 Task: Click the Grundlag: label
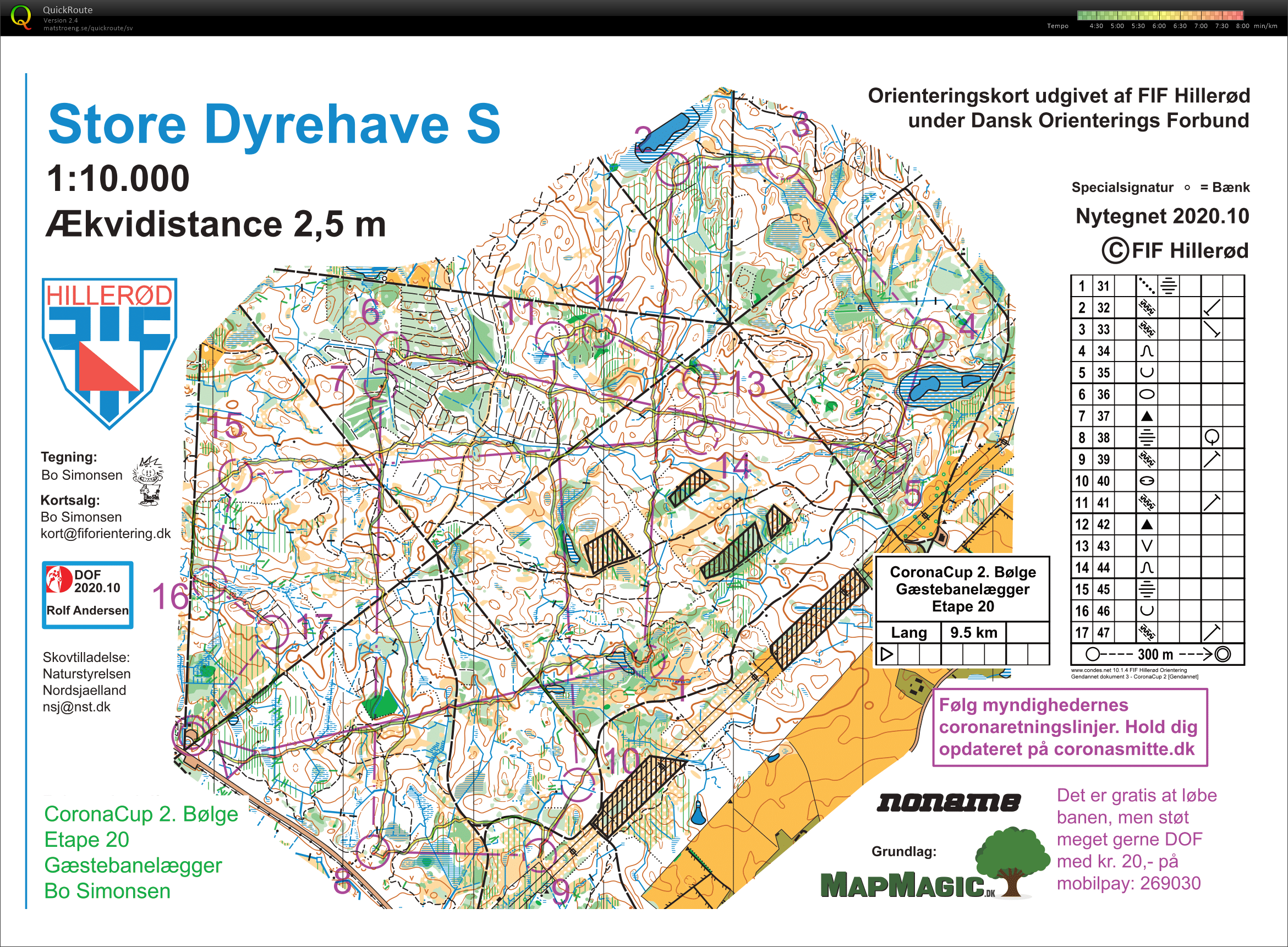(x=904, y=851)
